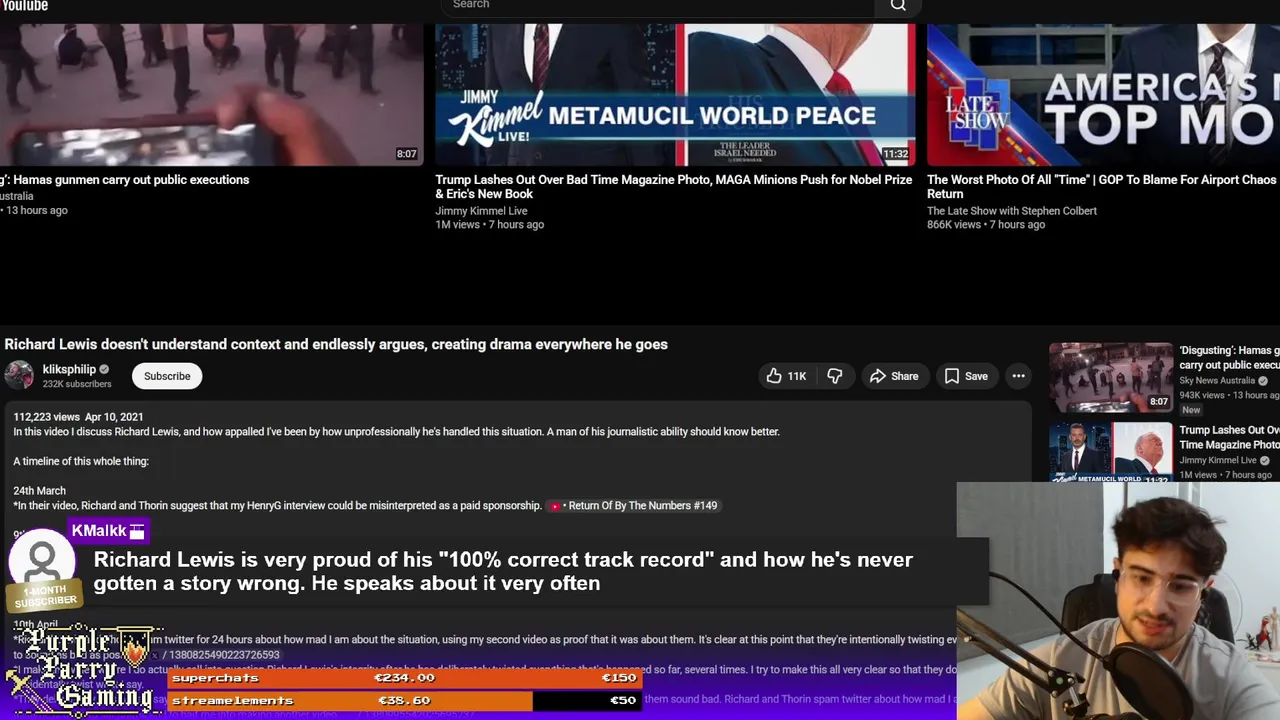This screenshot has width=1280, height=720.
Task: Click the 'A timeline of this whole thing:' line
Action: tap(81, 462)
